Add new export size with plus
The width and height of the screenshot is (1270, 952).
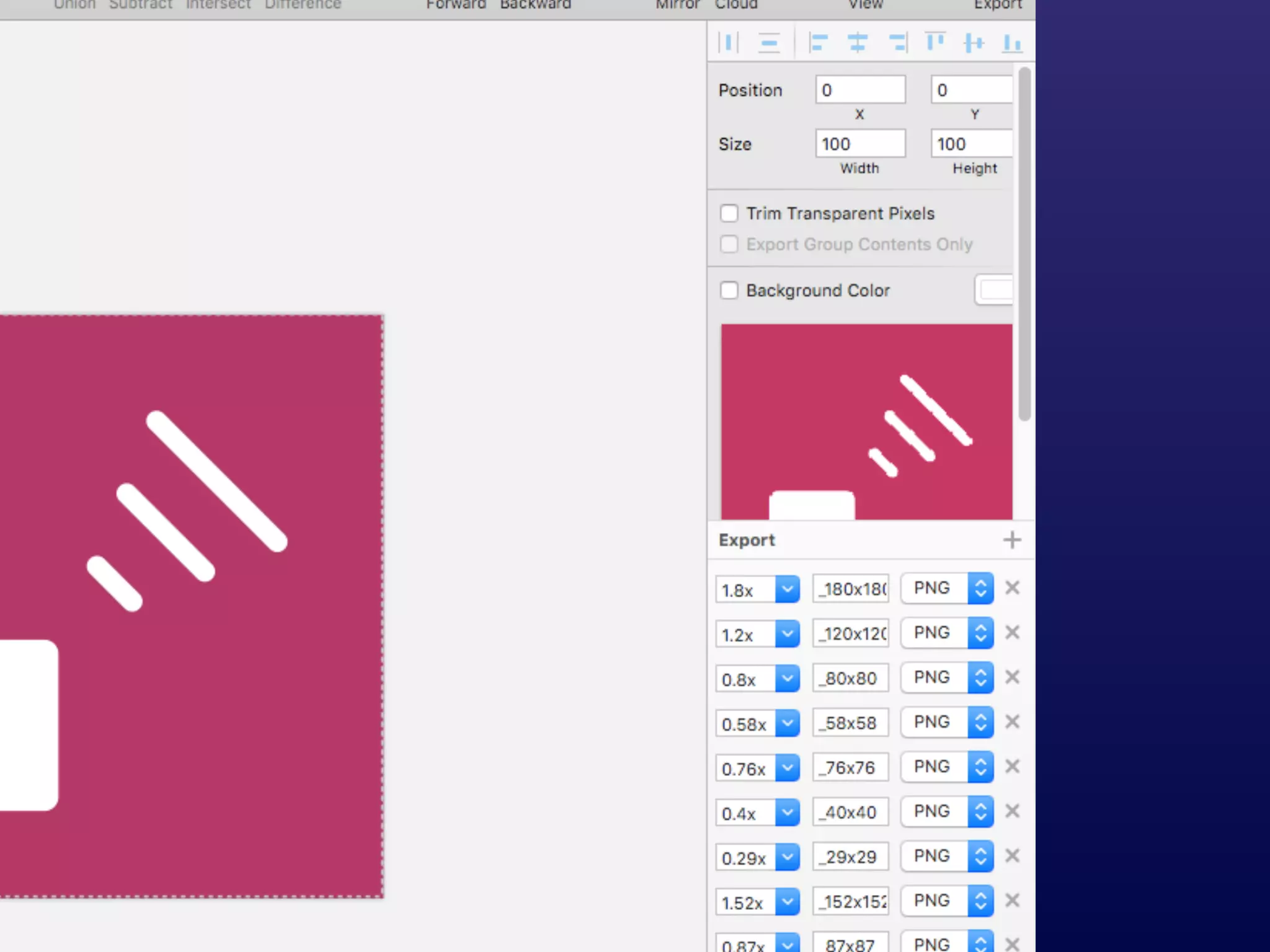(1012, 540)
